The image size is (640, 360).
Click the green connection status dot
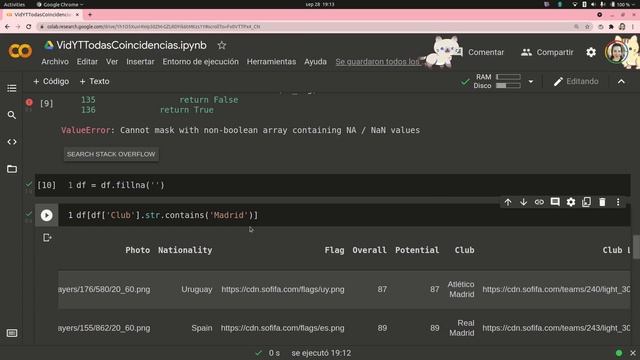click(619, 353)
